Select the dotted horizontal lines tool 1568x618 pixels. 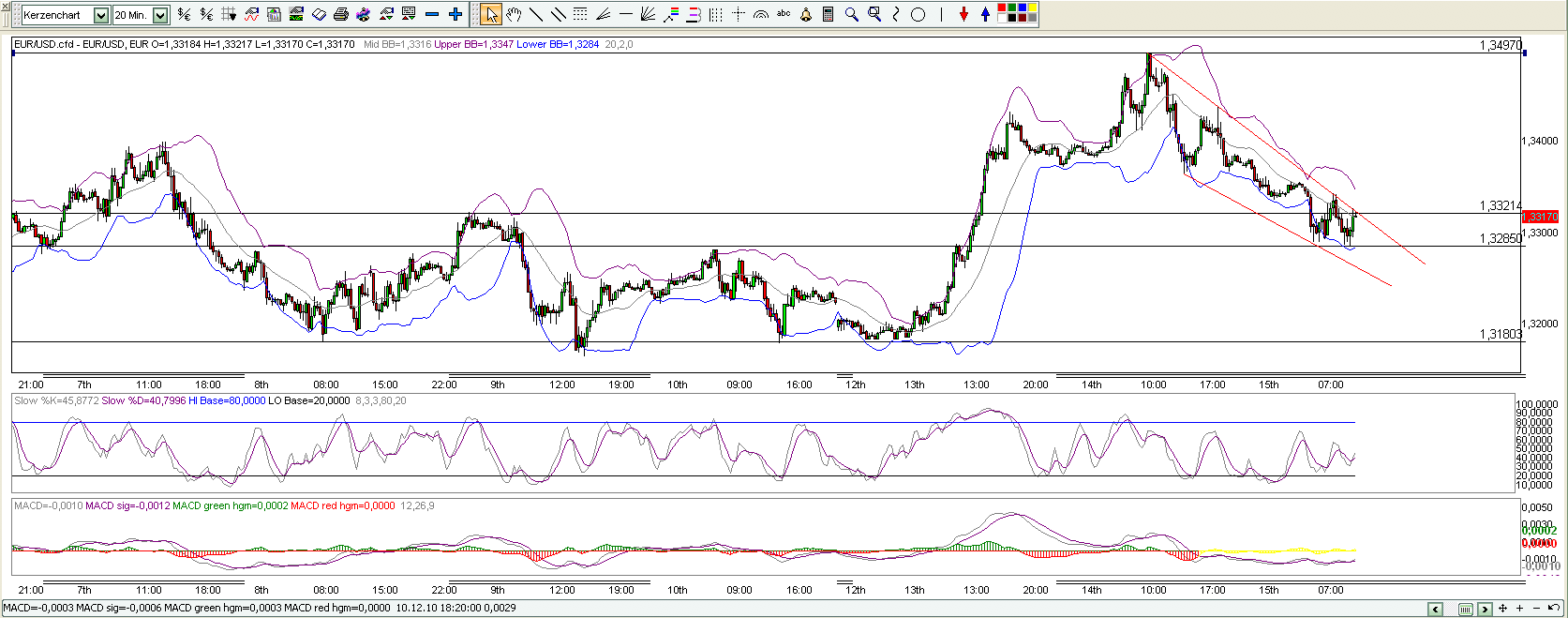click(x=580, y=14)
